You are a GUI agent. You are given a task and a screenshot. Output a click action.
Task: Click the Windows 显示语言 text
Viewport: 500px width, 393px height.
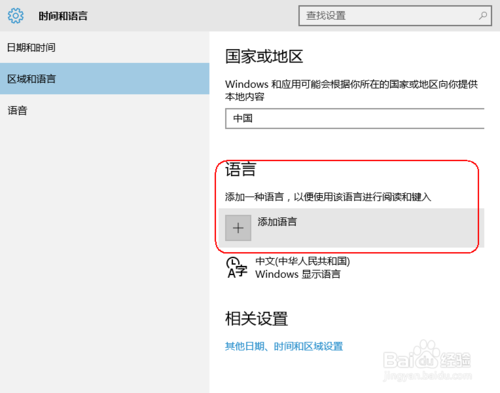pyautogui.click(x=298, y=274)
